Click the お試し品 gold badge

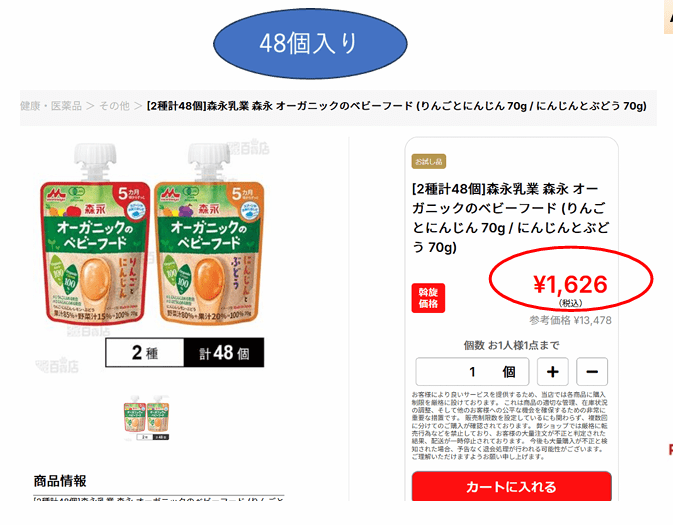tap(429, 162)
